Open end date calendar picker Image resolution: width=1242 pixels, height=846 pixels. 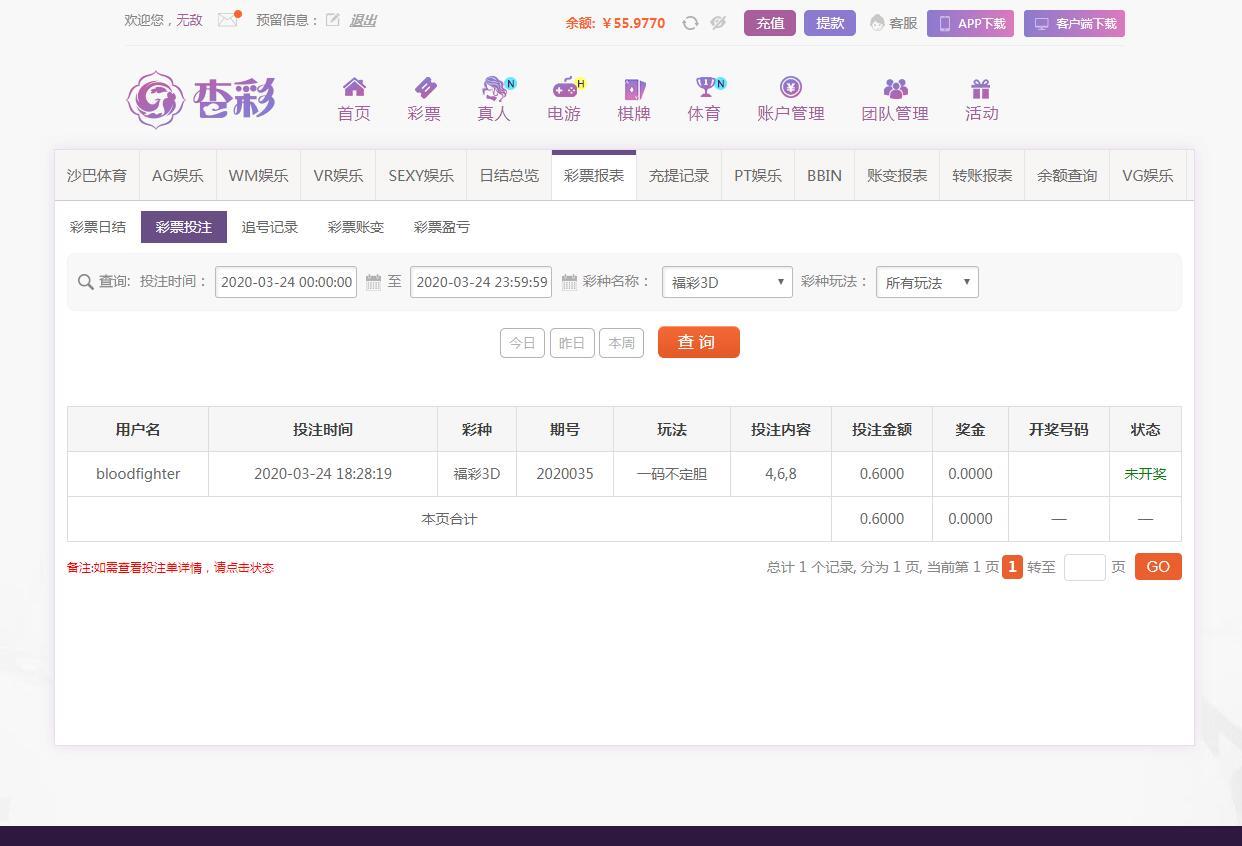point(569,282)
